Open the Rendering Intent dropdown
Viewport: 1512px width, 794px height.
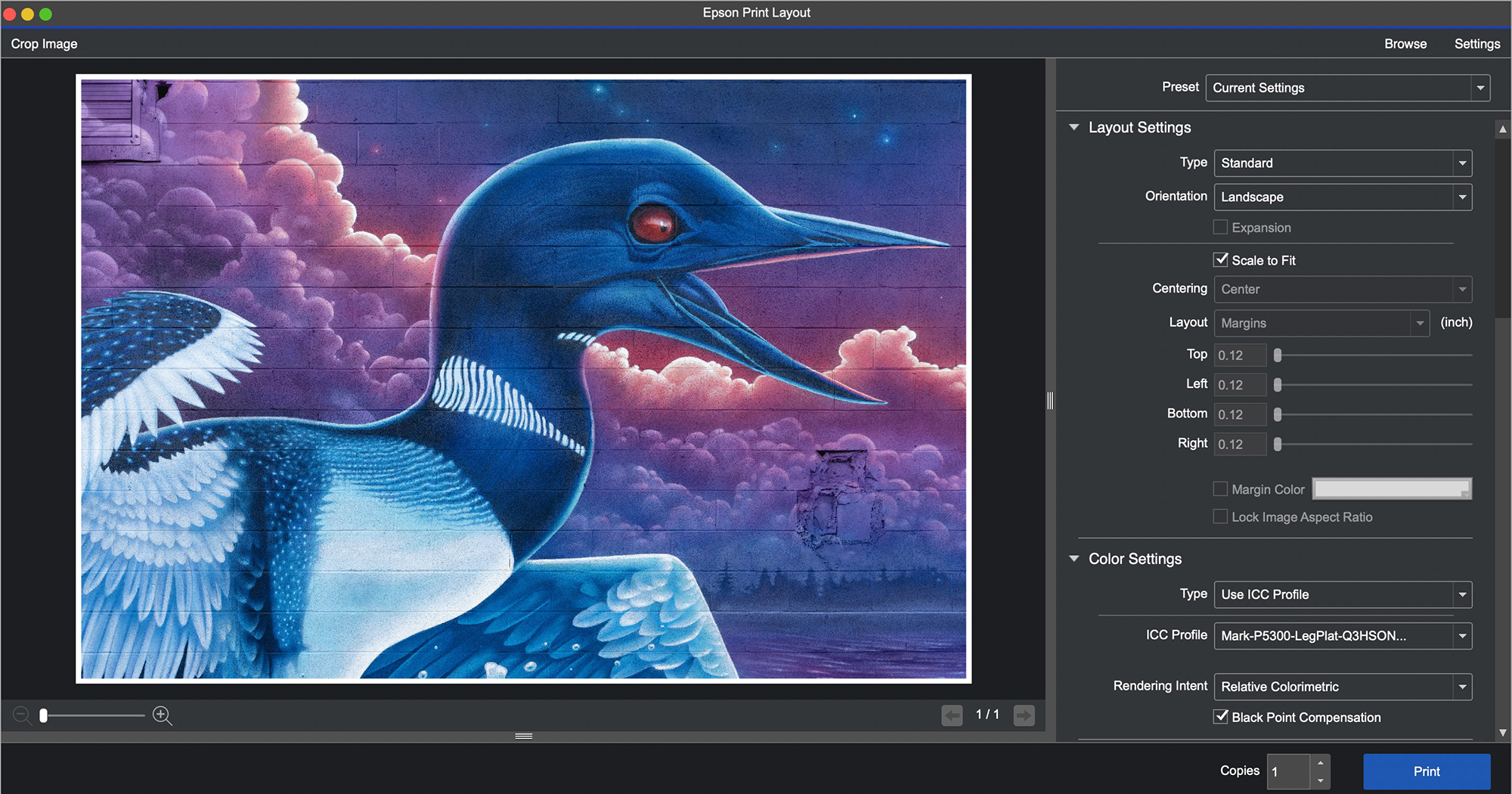point(1343,687)
